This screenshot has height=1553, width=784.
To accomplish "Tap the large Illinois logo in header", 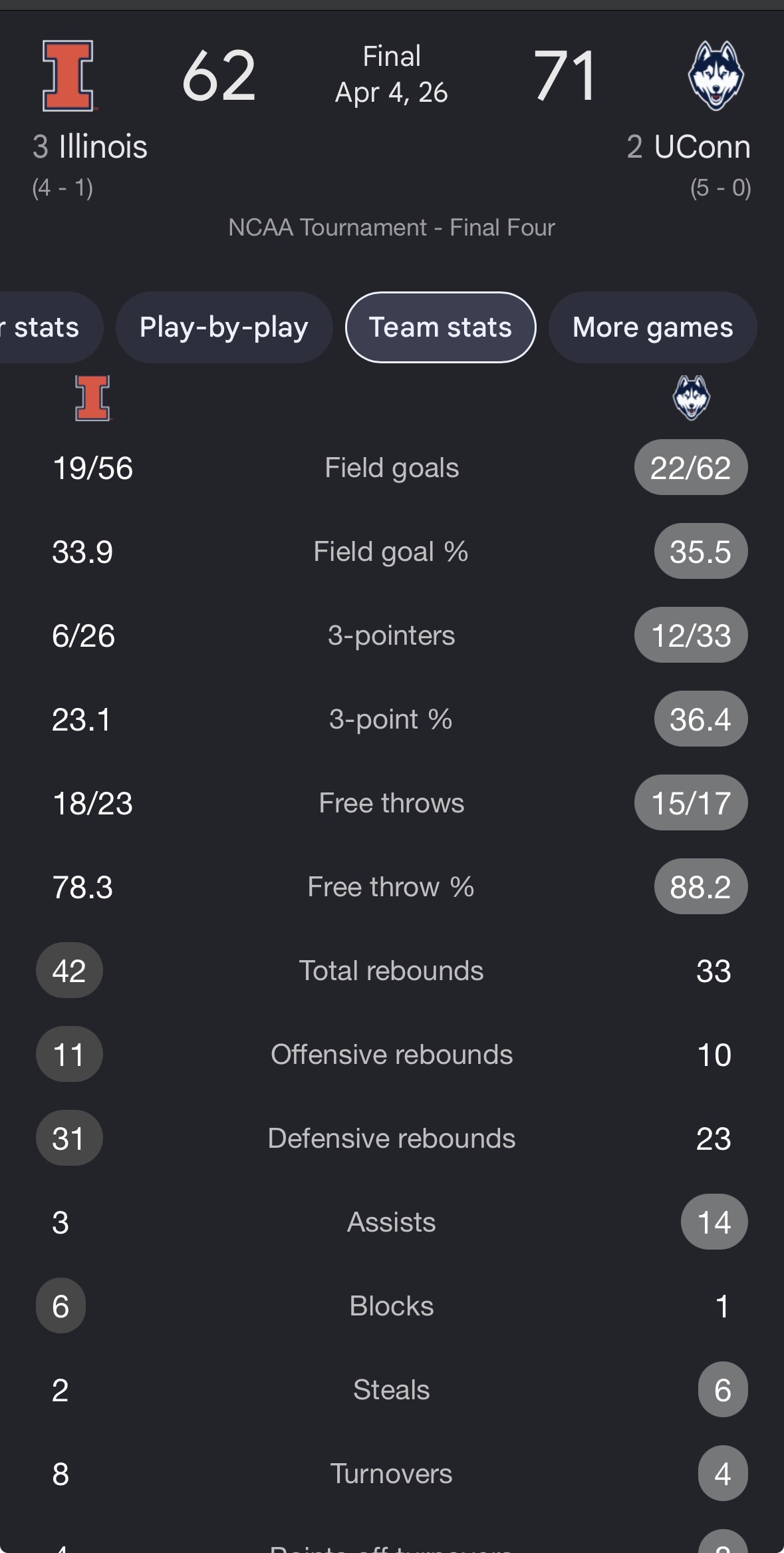I will click(69, 75).
